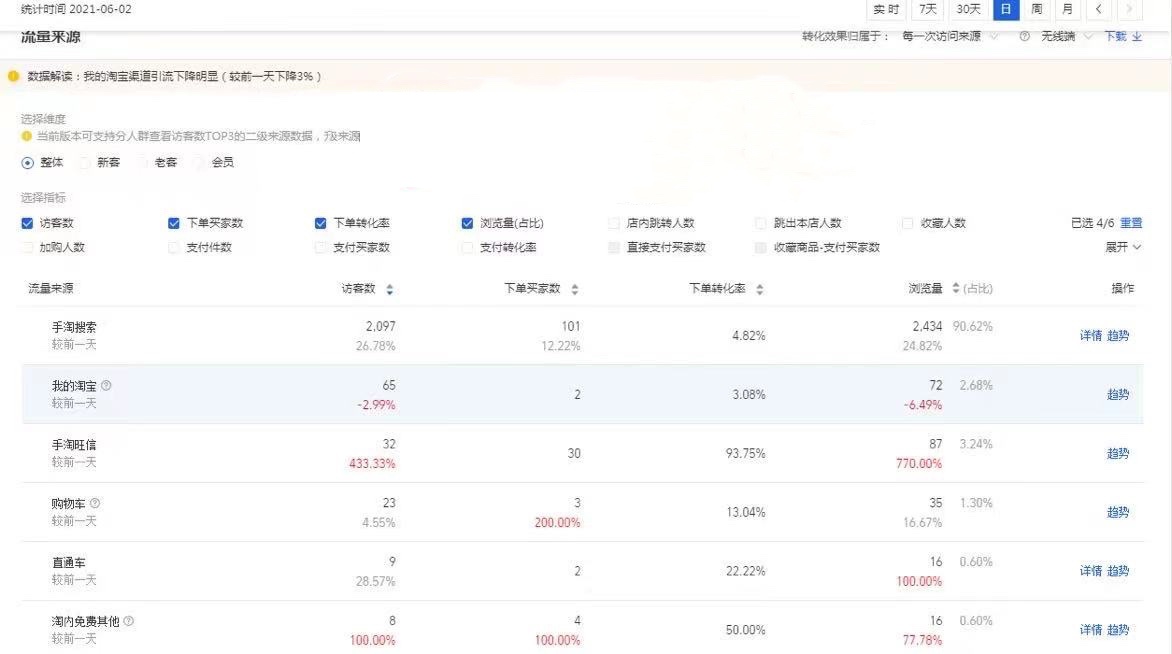Image resolution: width=1172 pixels, height=654 pixels.
Task: Click the 手淘搜索 source name
Action: click(x=74, y=327)
